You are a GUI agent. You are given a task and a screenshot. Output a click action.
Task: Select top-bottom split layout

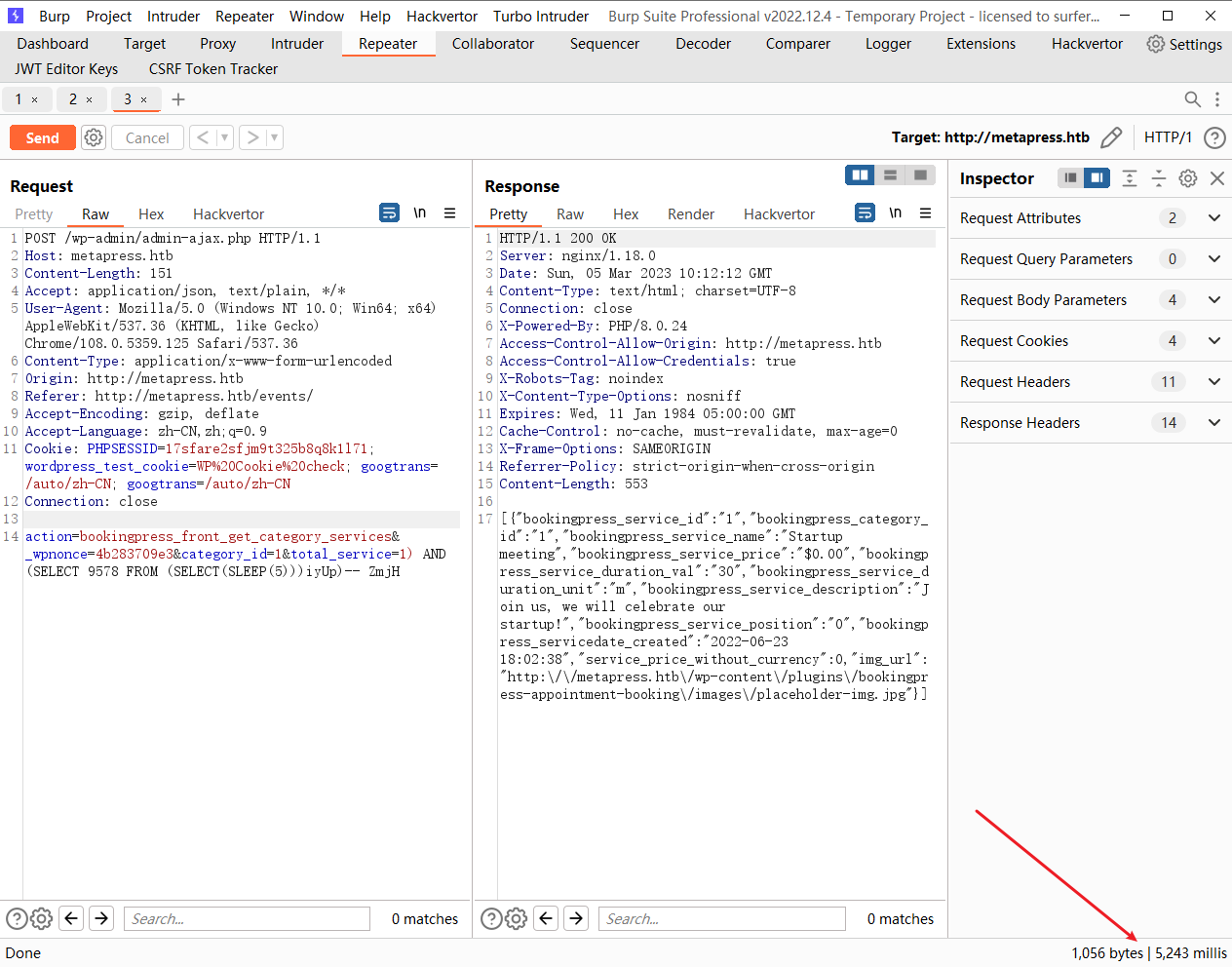click(x=890, y=174)
